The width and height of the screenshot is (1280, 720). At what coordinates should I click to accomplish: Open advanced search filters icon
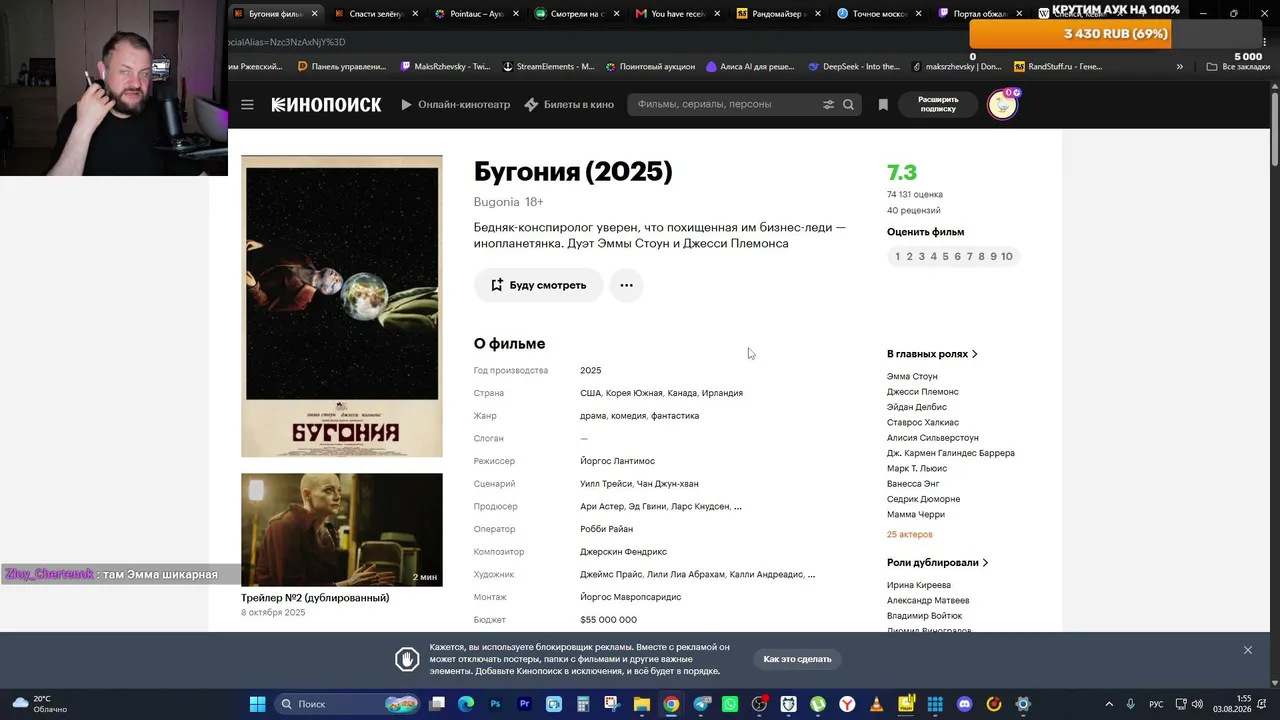coord(828,104)
